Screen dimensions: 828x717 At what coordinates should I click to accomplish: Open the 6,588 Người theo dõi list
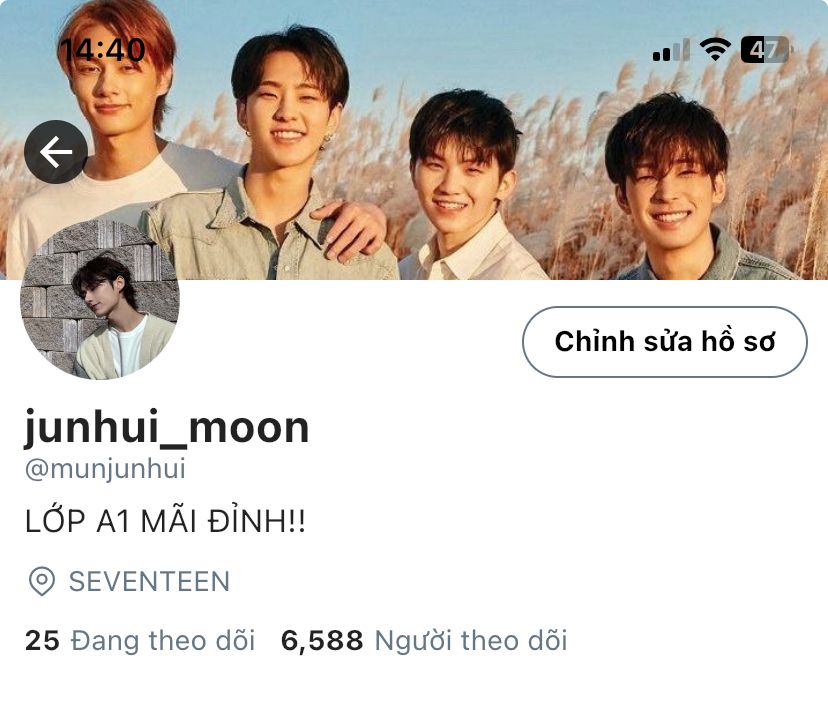click(x=424, y=640)
